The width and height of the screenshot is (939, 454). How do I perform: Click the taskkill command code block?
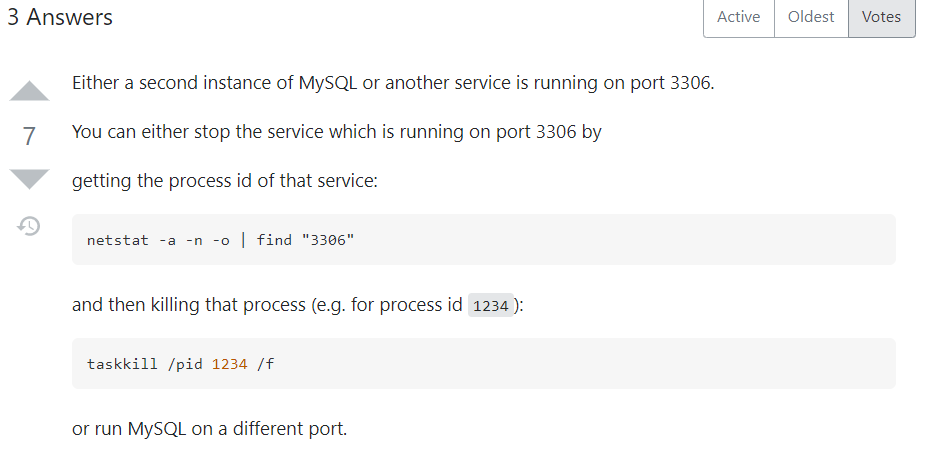pos(483,364)
